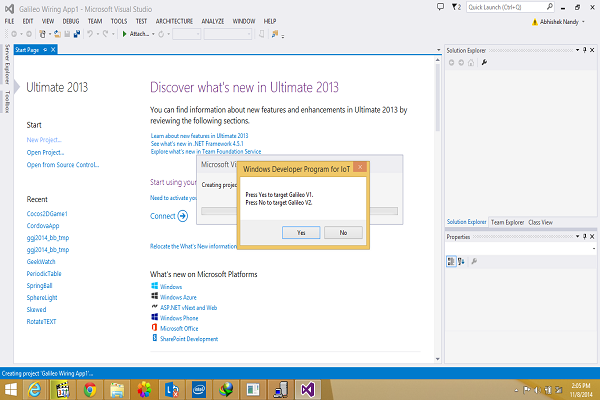This screenshot has width=600, height=400.
Task: Open the Solution Platforms combo box
Action: click(x=228, y=34)
